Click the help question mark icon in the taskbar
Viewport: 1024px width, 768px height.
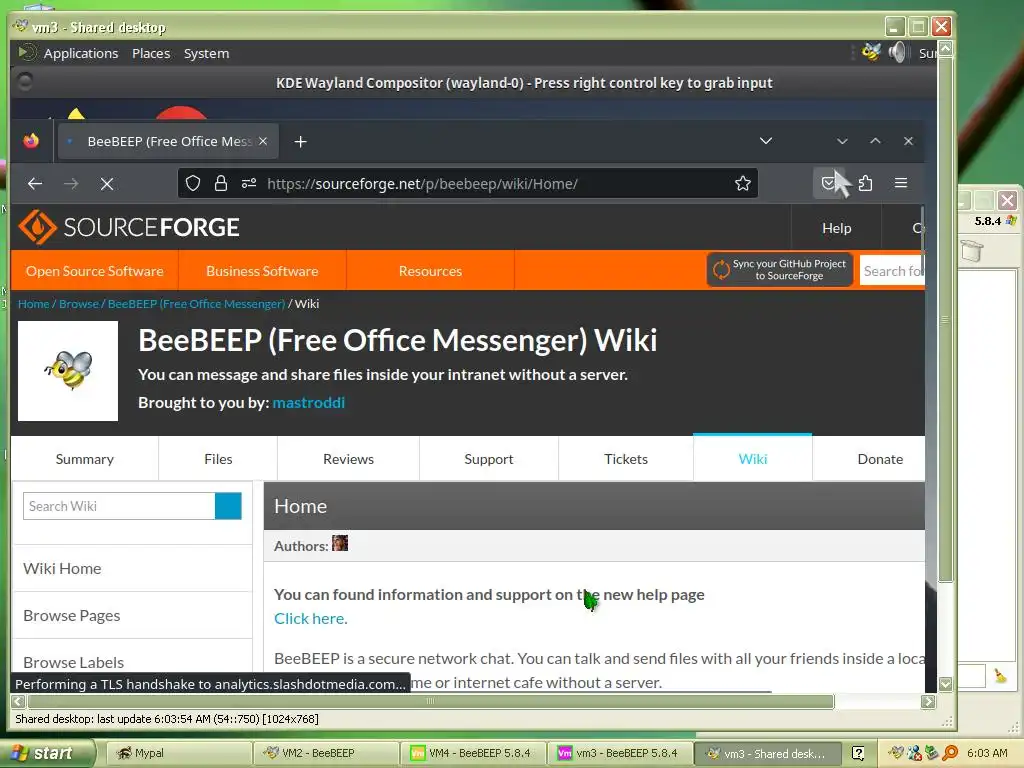pos(858,753)
